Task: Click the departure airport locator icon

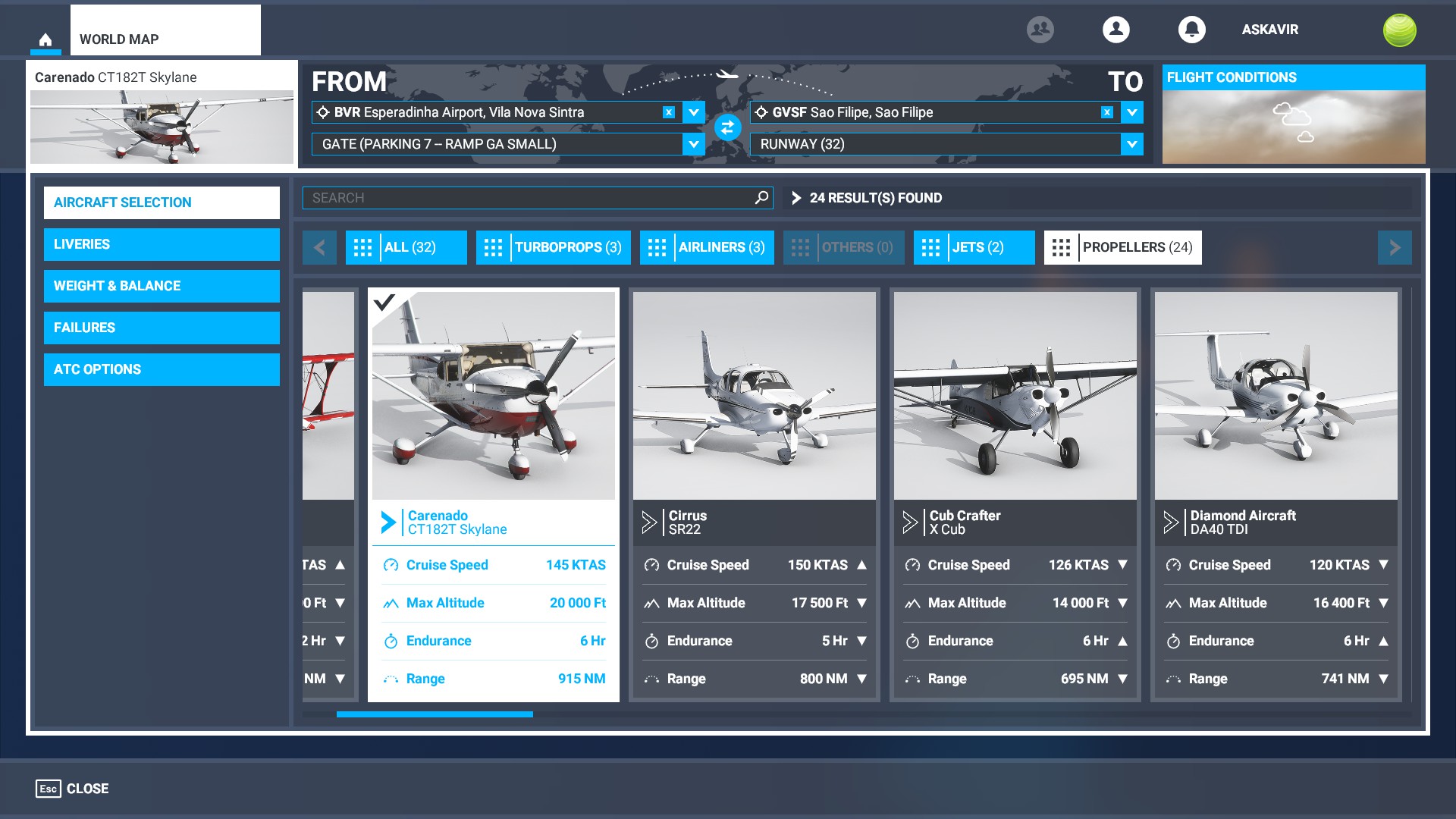Action: tap(323, 112)
